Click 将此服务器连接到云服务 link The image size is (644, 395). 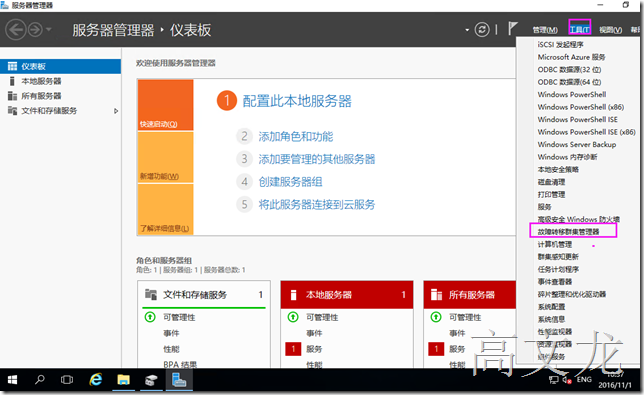pyautogui.click(x=317, y=204)
